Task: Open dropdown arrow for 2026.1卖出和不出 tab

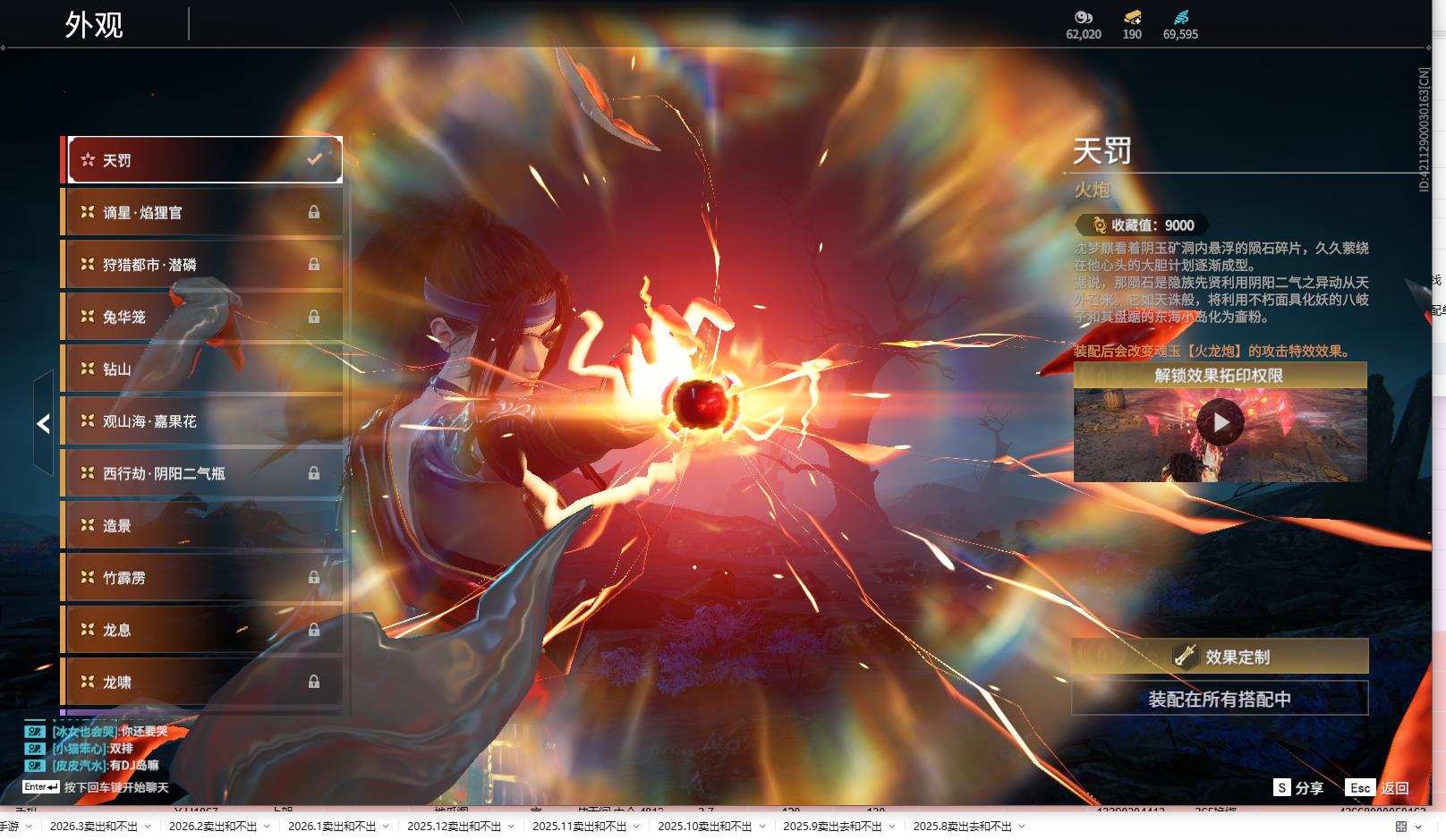Action: 387,827
